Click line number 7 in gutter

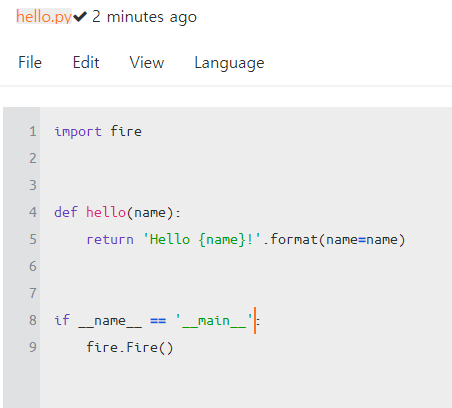point(33,293)
